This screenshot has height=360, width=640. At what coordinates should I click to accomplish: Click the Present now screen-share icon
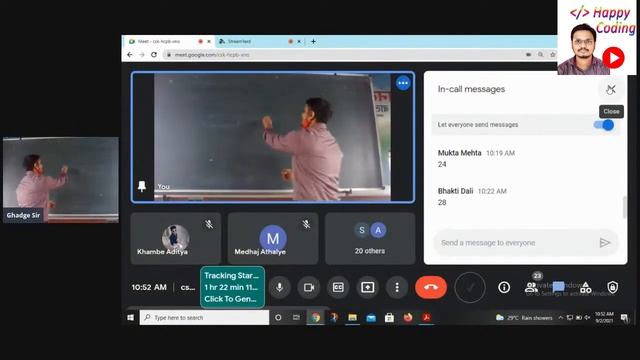(x=367, y=287)
